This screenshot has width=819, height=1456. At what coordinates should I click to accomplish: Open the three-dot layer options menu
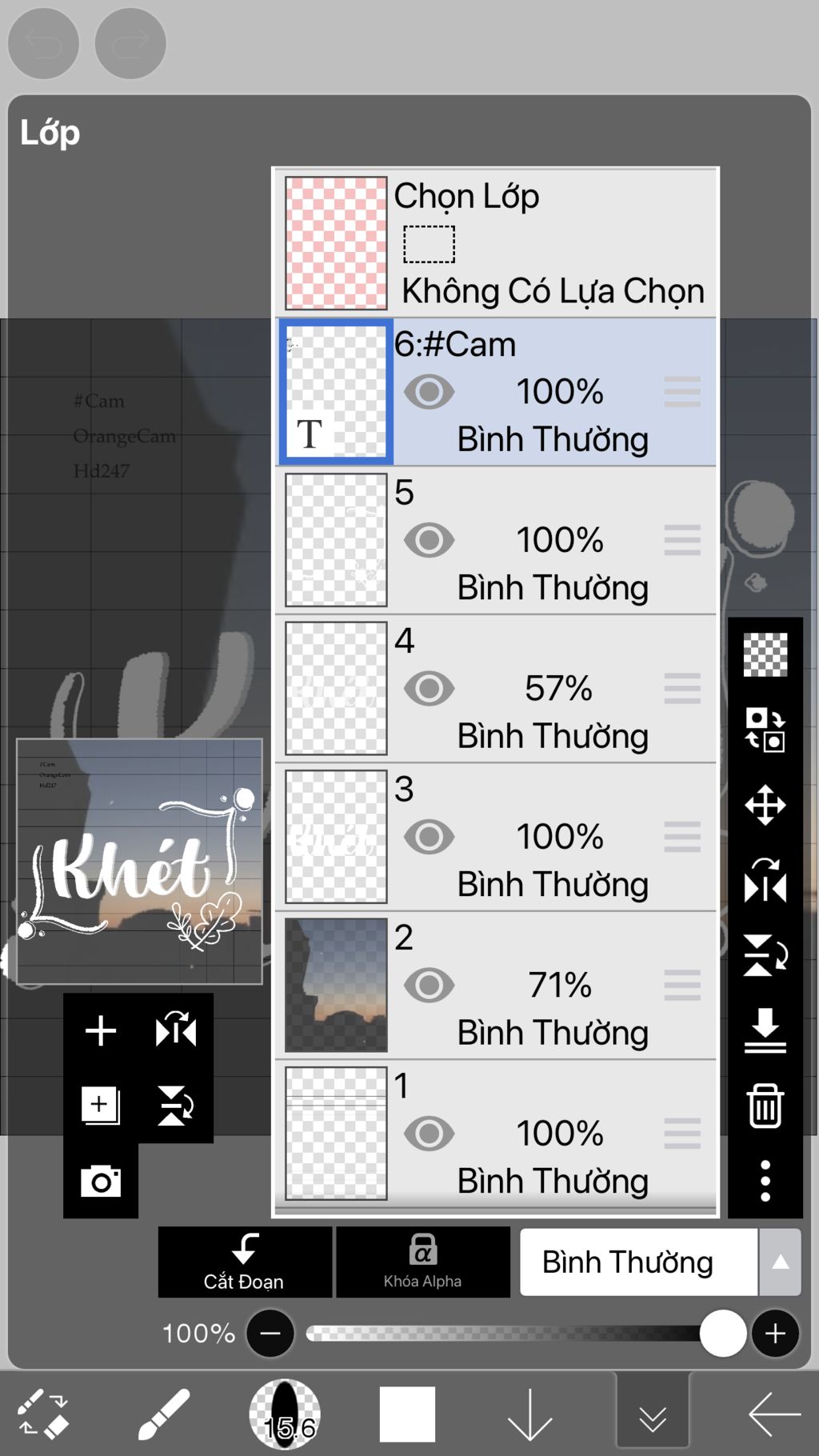pyautogui.click(x=765, y=1181)
